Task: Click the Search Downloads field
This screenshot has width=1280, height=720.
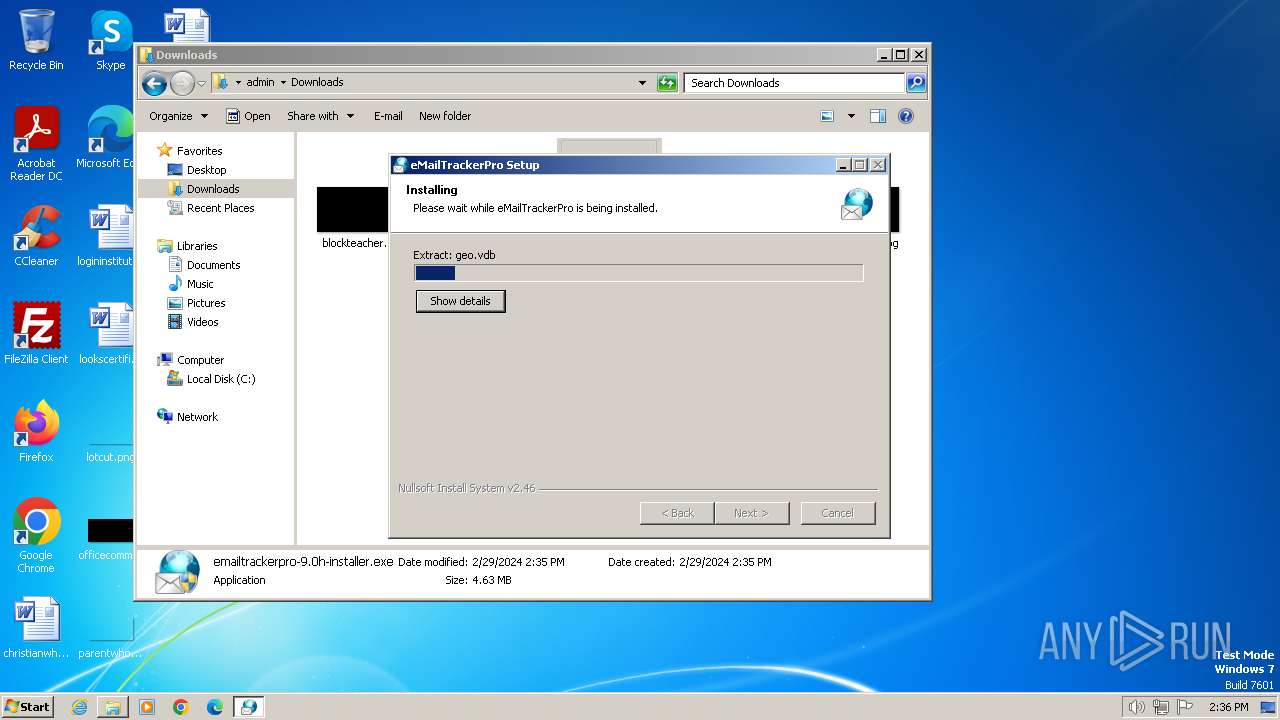Action: tap(794, 83)
